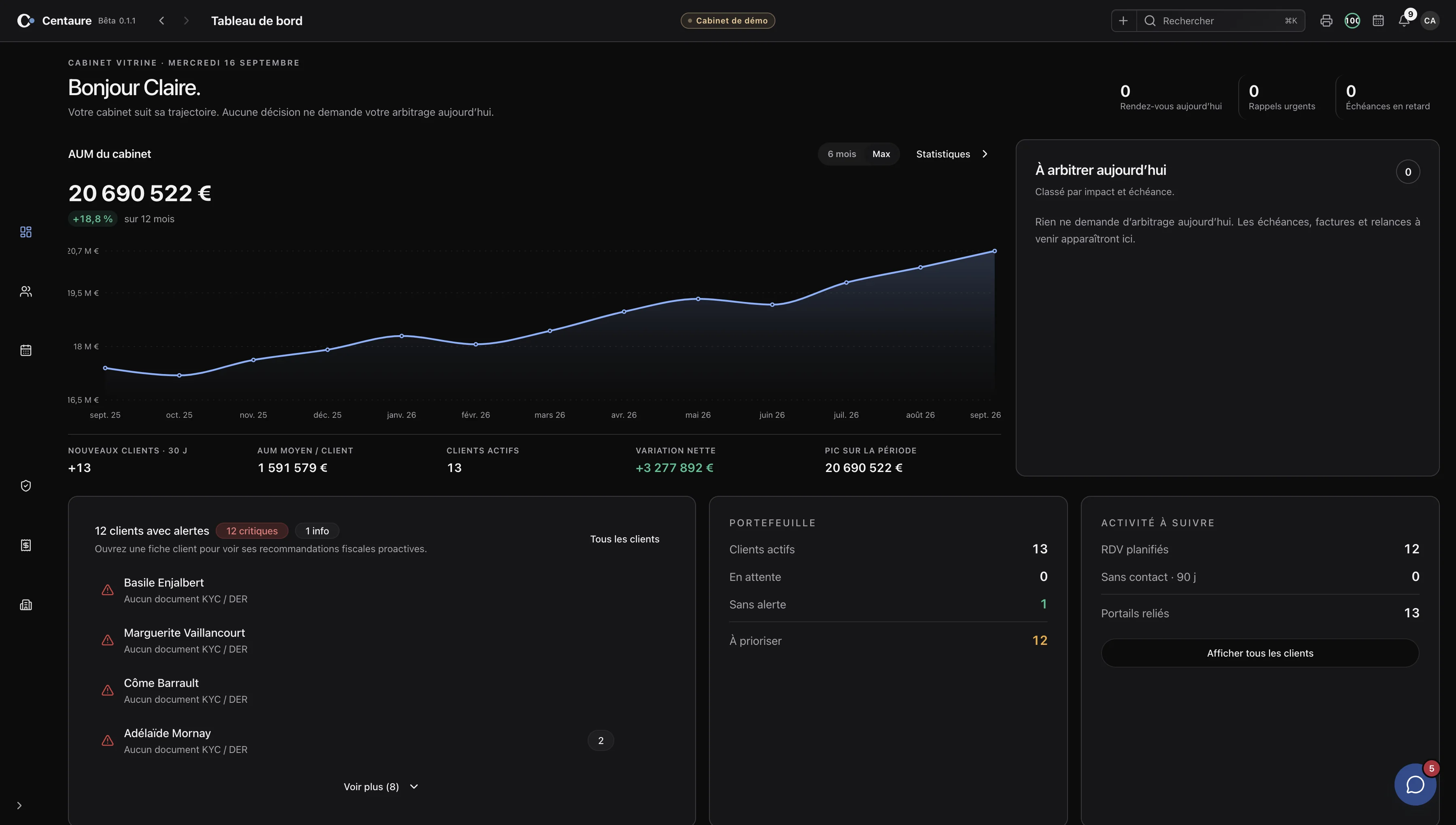Click the plus icon beside search
The image size is (1456, 825).
tap(1124, 20)
